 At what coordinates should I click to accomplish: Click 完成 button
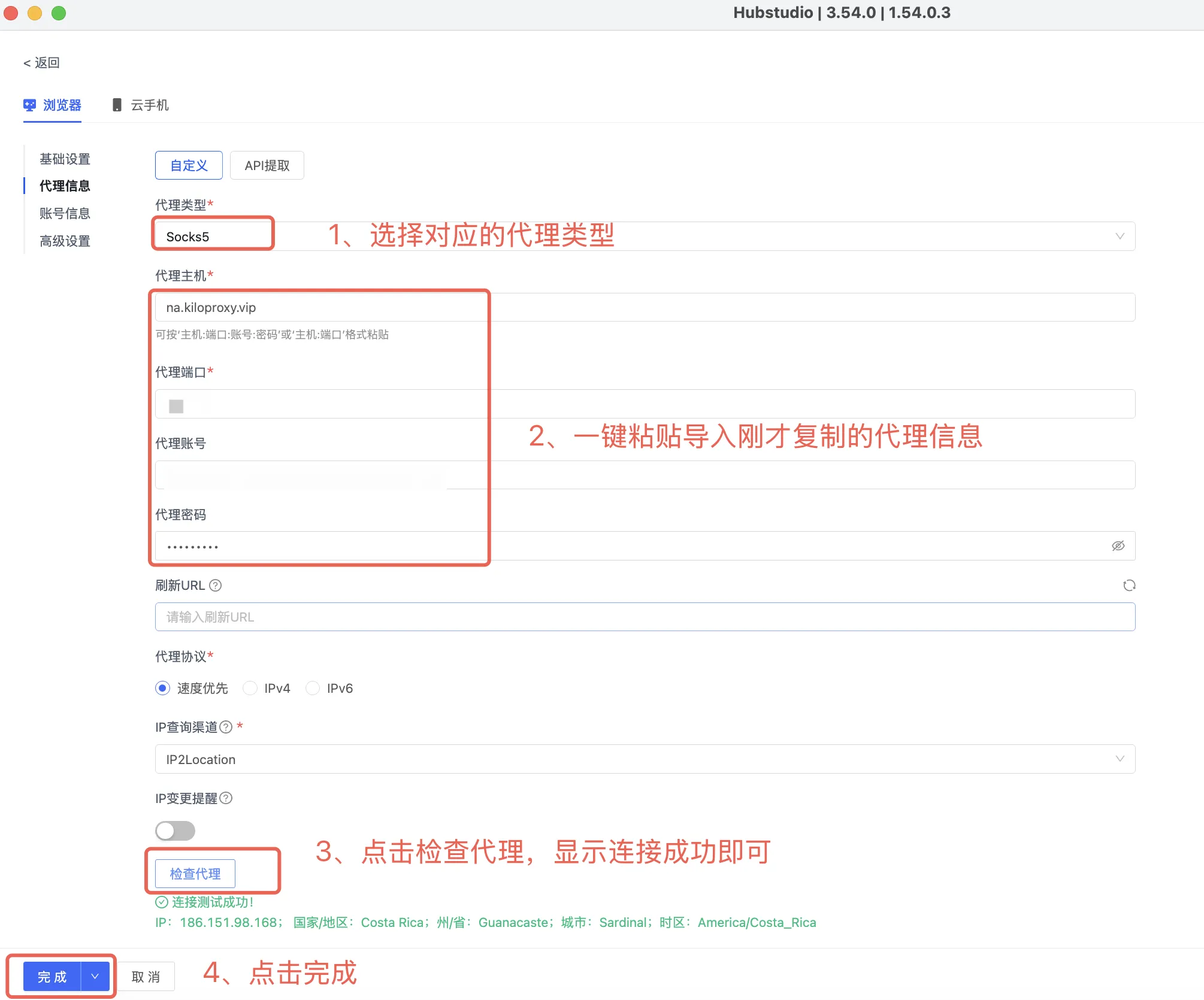[x=52, y=977]
